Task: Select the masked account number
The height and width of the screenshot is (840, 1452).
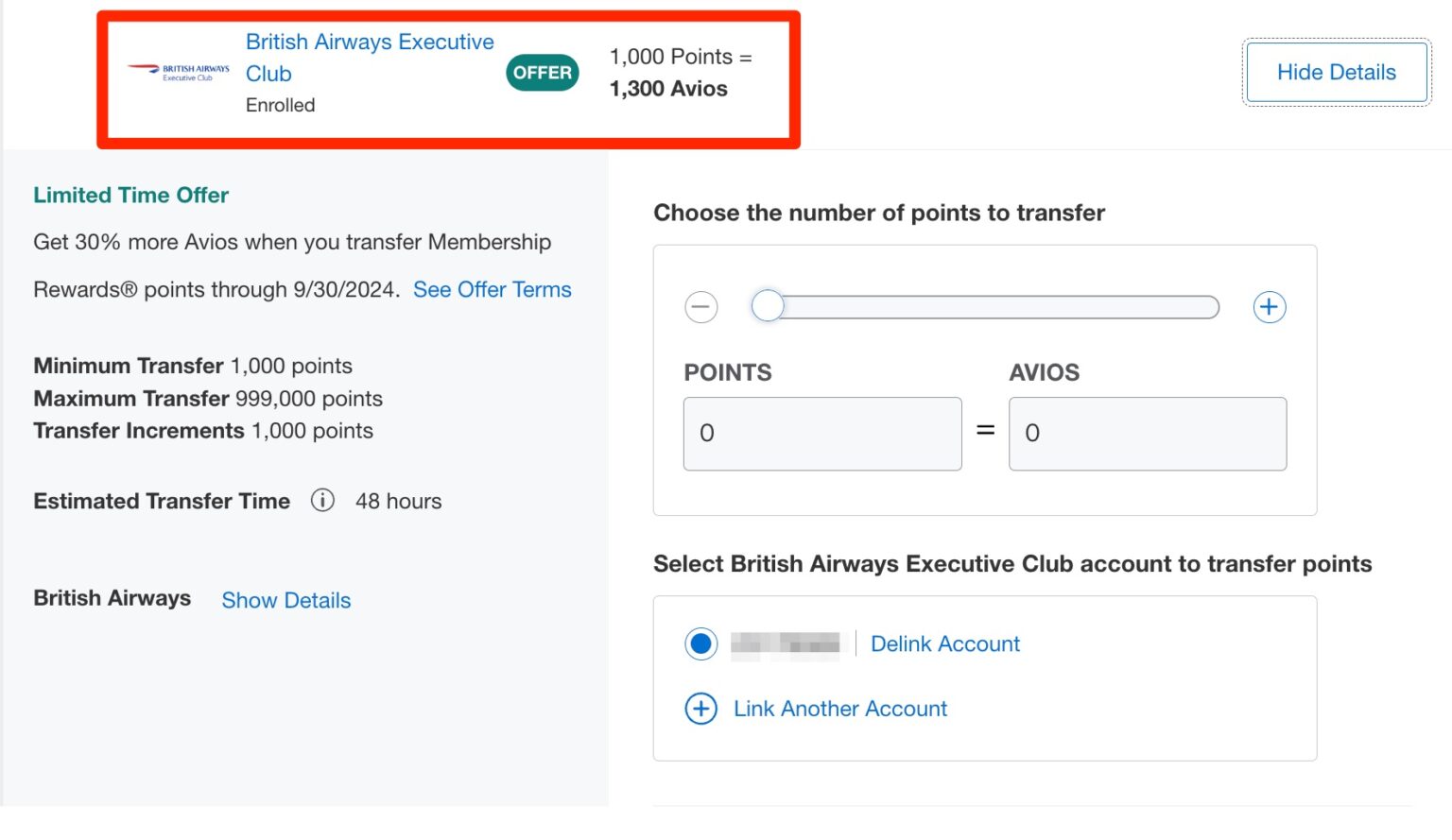Action: tap(785, 643)
